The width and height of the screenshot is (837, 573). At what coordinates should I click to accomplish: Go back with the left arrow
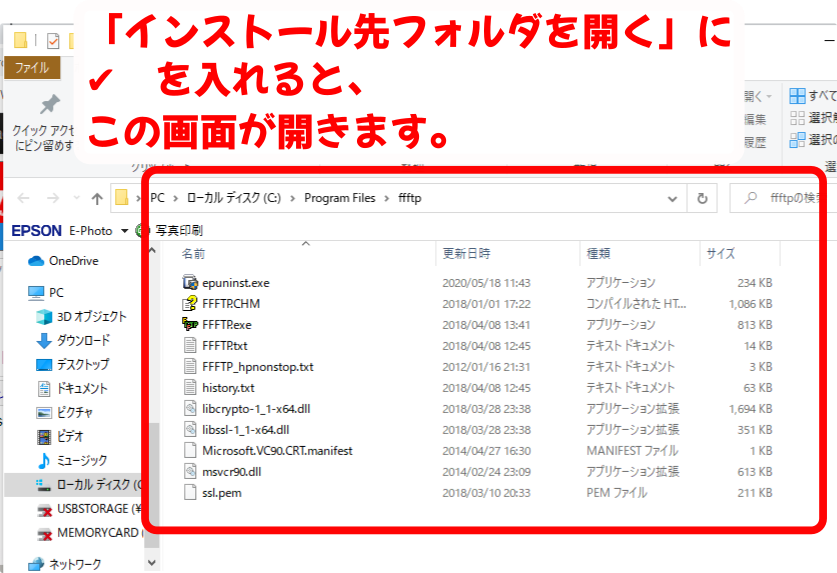pos(23,199)
